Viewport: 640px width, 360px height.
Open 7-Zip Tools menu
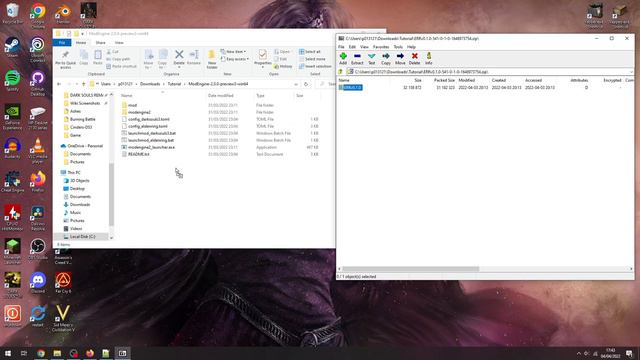(x=398, y=47)
